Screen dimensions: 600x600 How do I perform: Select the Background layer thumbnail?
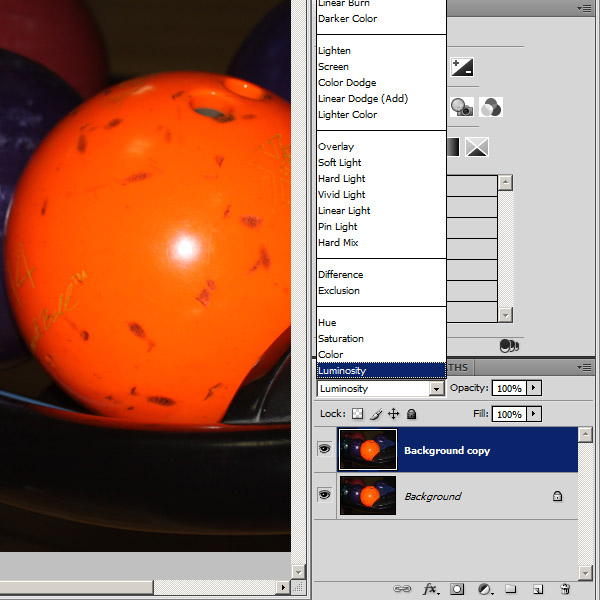coord(368,496)
